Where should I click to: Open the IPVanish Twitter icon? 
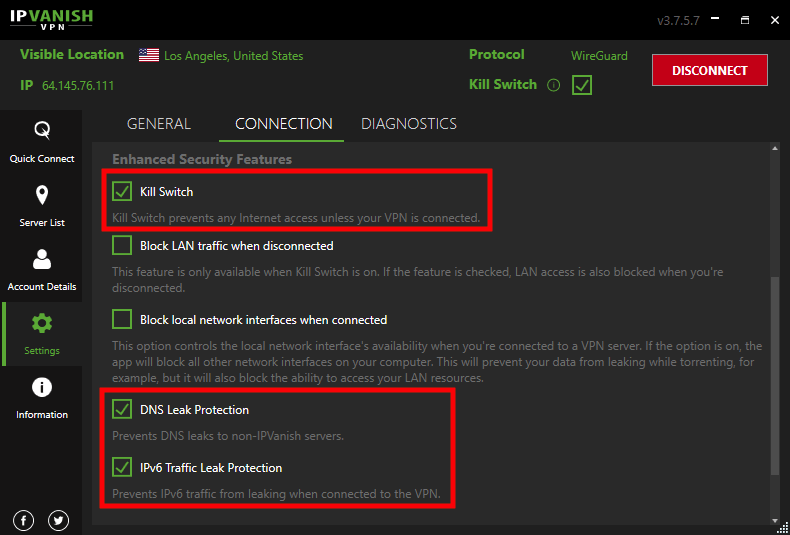click(58, 520)
